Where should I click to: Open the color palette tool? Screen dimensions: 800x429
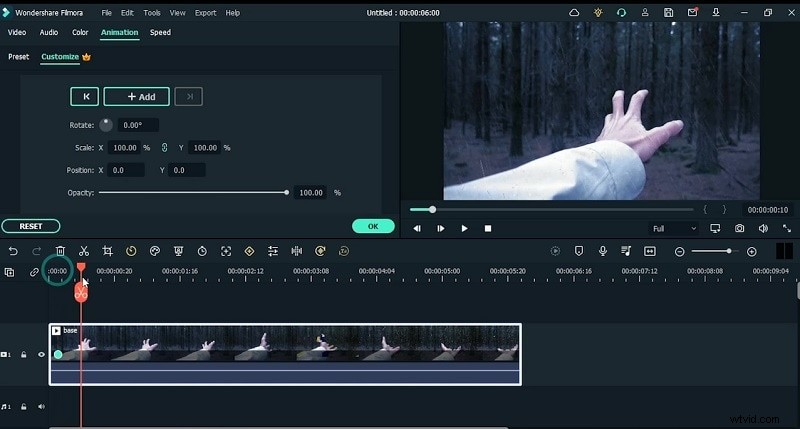click(x=155, y=251)
